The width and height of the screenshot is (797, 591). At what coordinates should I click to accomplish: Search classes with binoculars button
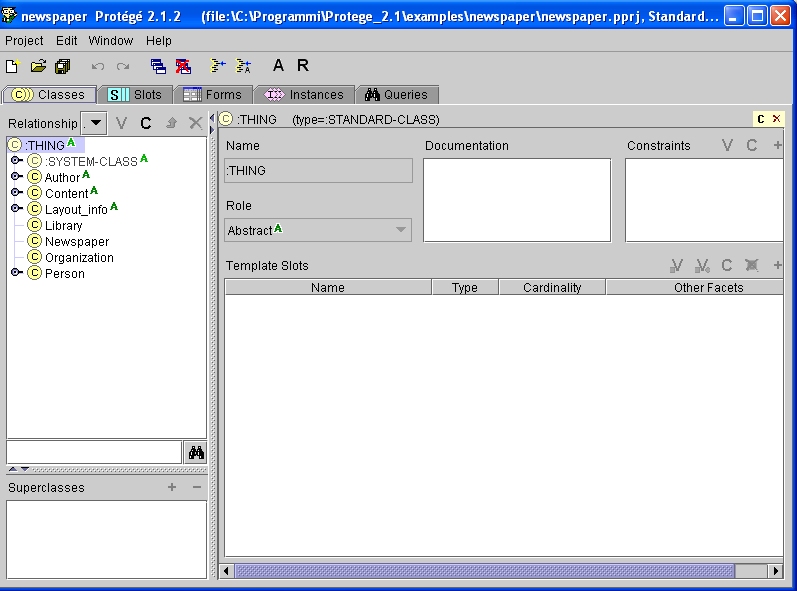coord(196,452)
